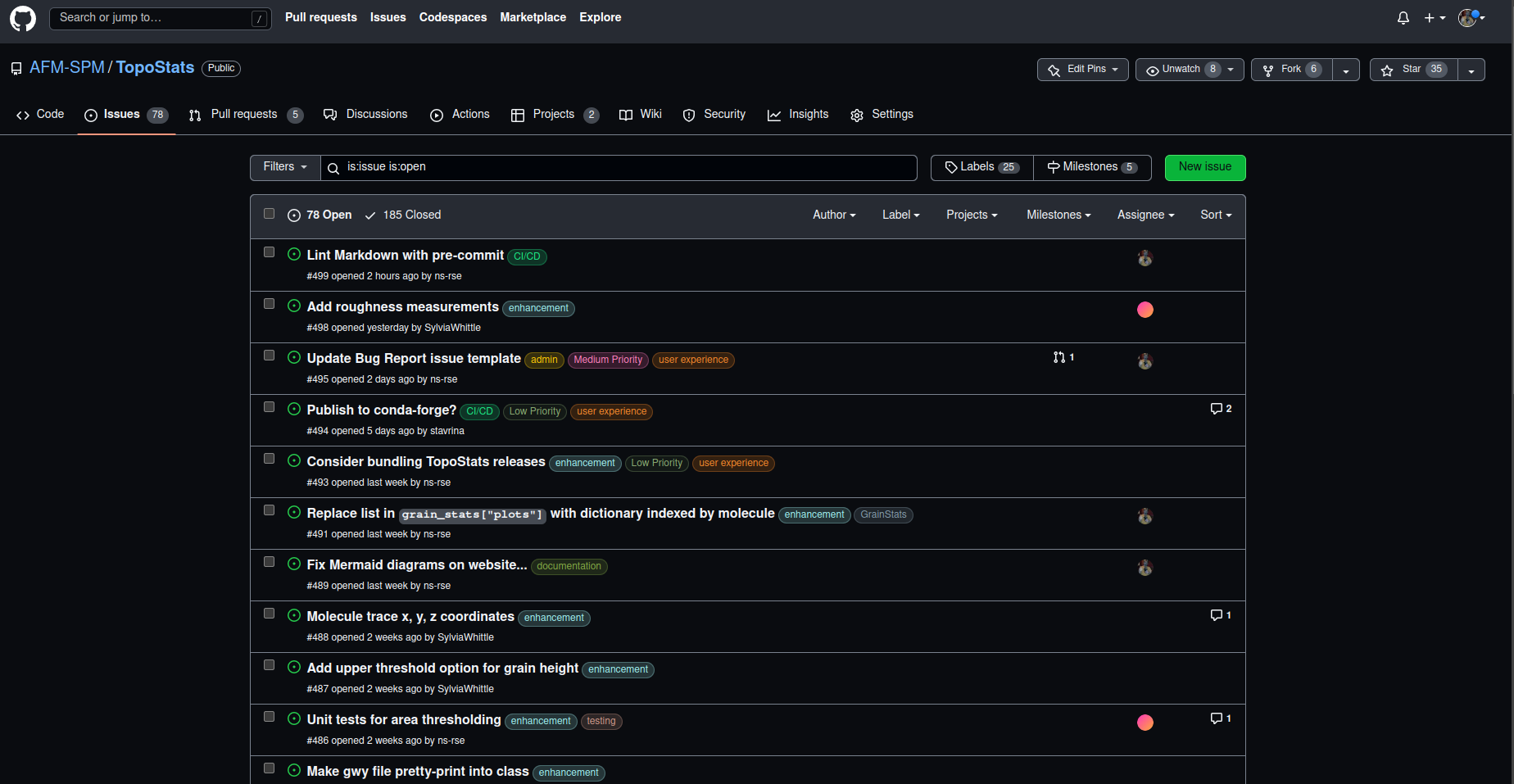The image size is (1514, 784).
Task: Click the linked pull request icon on issue #495
Action: coord(1058,357)
